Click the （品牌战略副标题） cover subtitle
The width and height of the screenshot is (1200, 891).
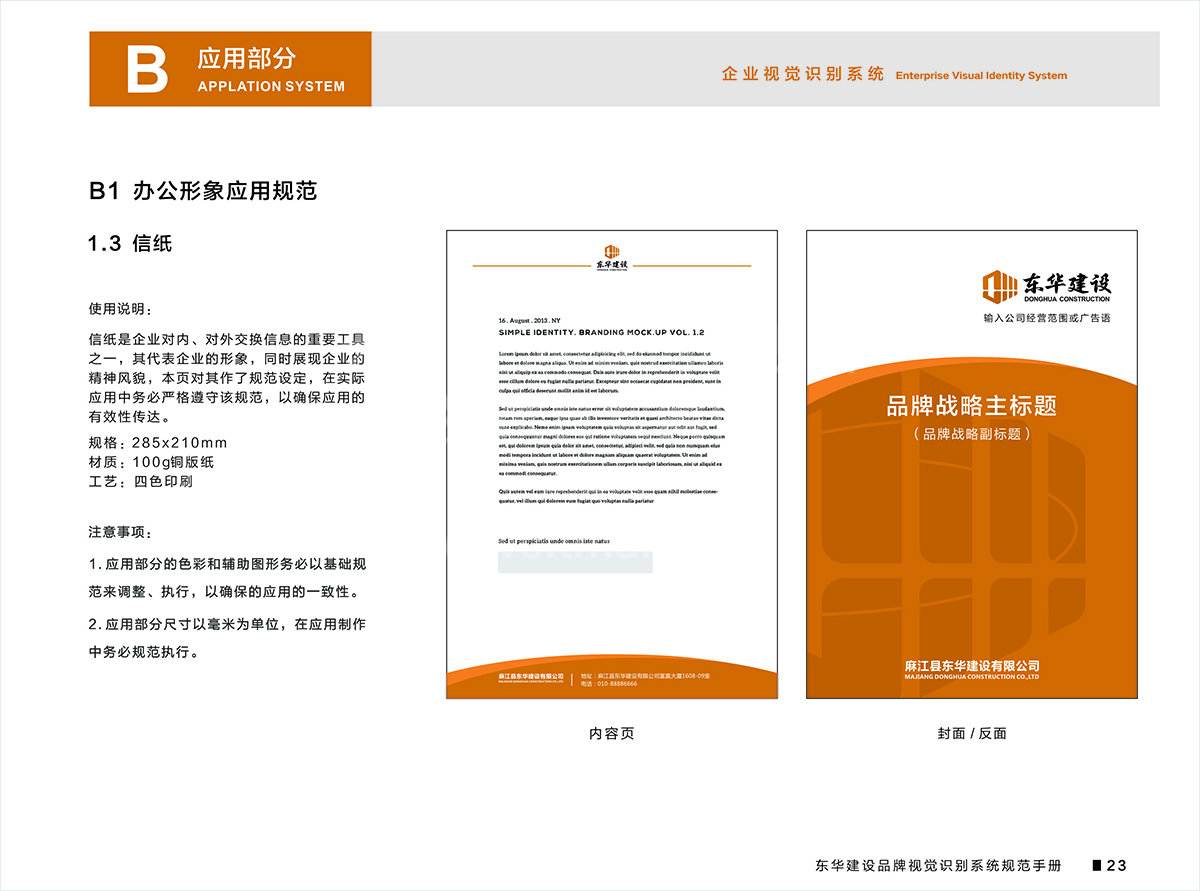pos(972,434)
